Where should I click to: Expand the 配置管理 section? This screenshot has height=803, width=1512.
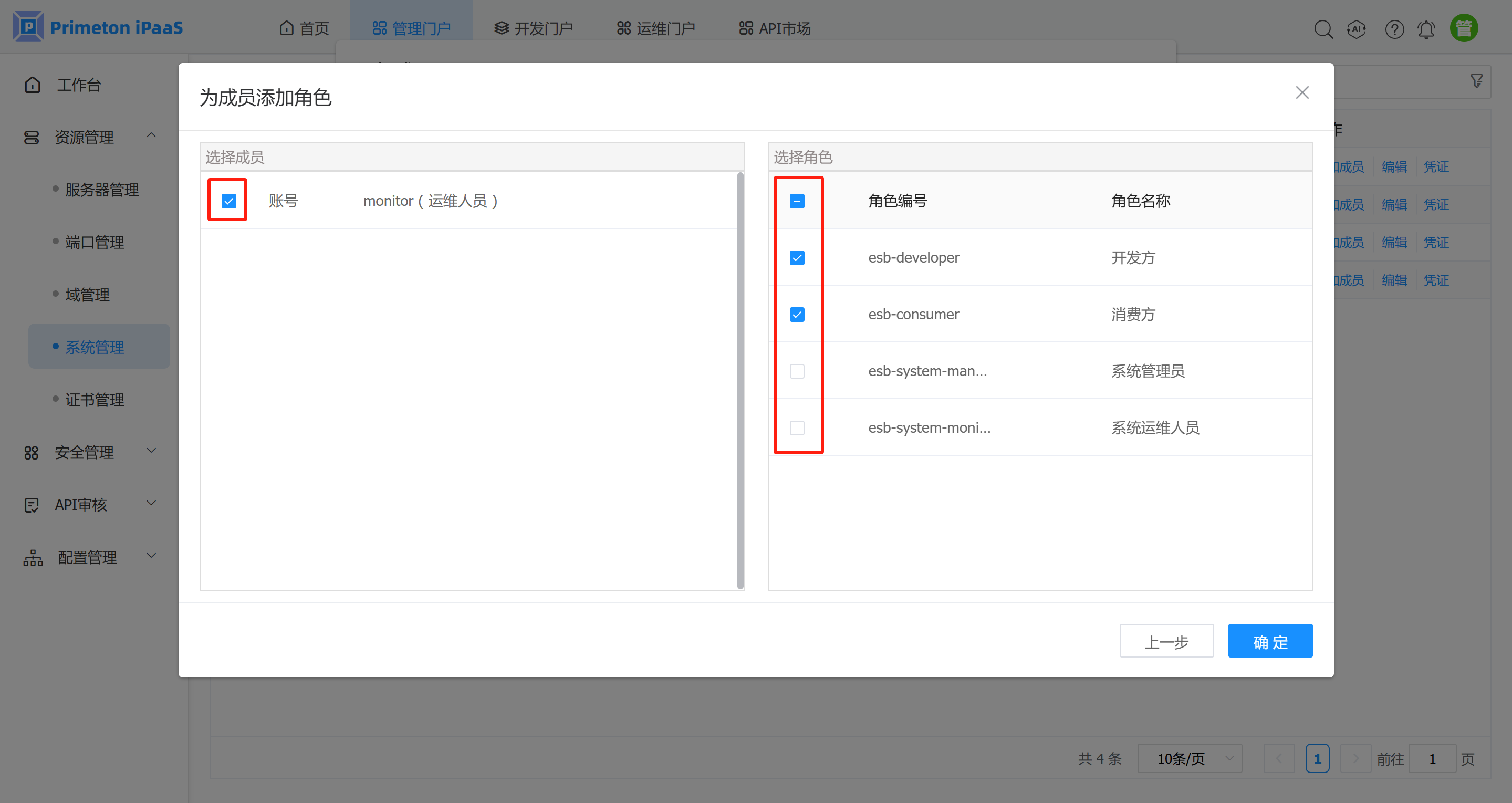(x=151, y=555)
